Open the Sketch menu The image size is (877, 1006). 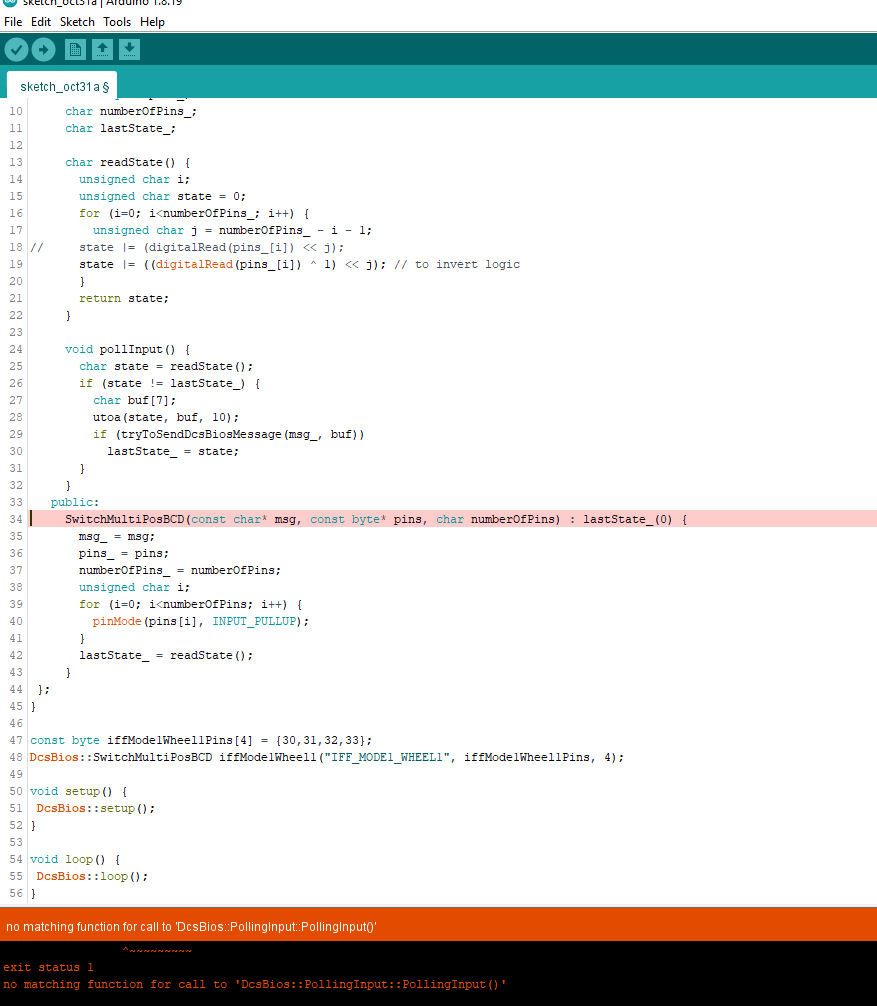click(x=77, y=22)
